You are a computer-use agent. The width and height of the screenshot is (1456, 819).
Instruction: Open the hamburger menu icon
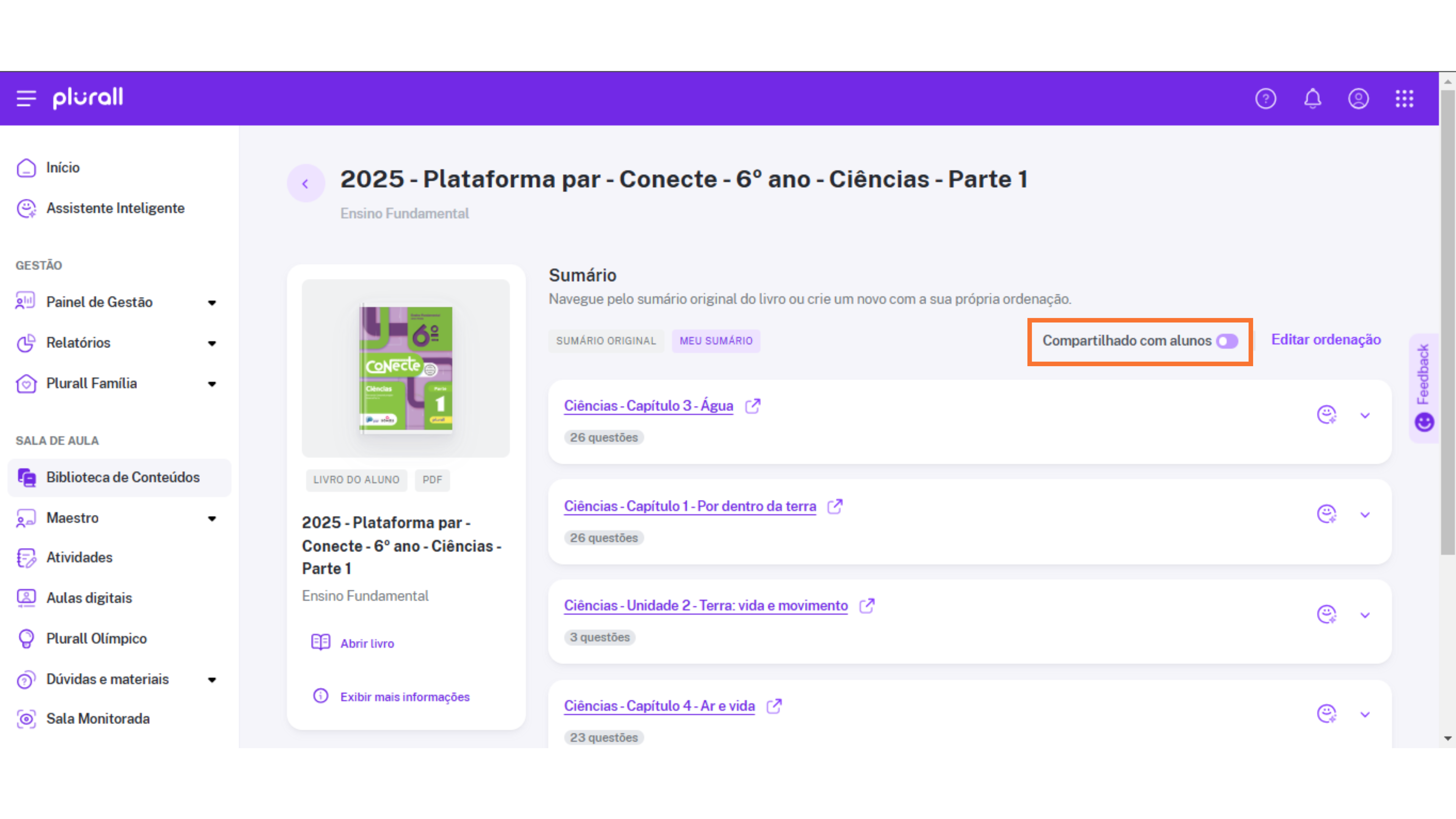(x=26, y=98)
